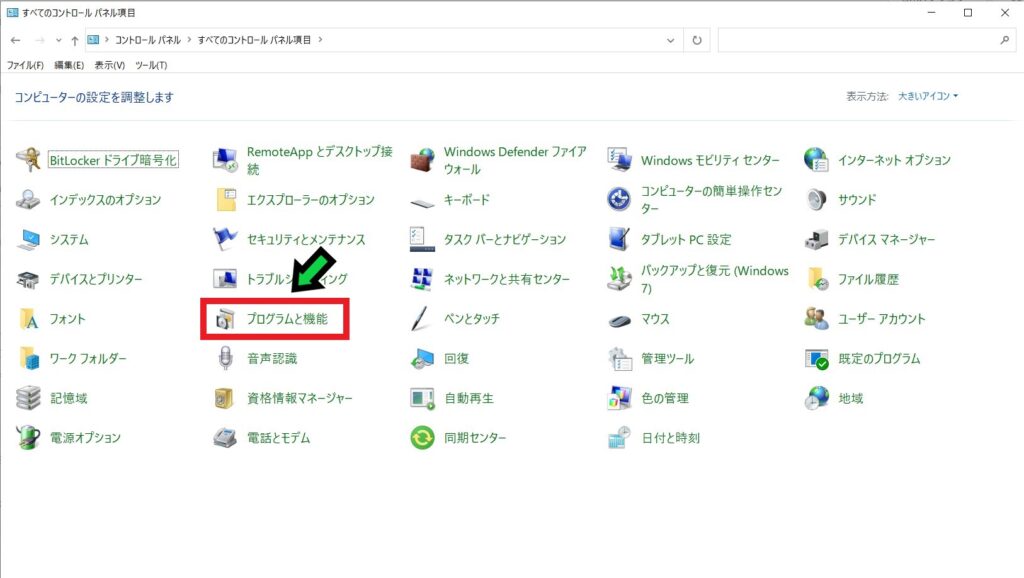The image size is (1024, 578).
Task: Click inside the search box
Action: (x=860, y=39)
